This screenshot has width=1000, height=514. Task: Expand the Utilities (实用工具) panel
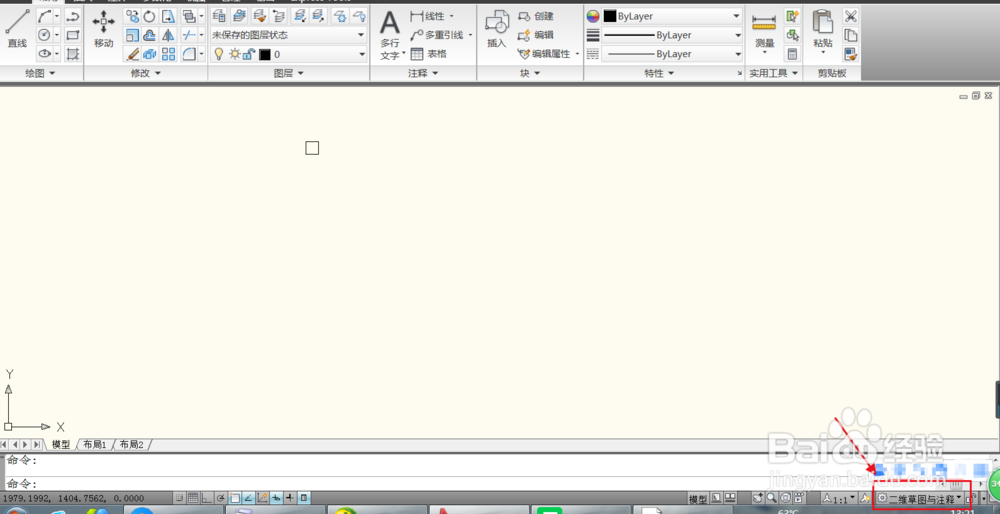pyautogui.click(x=774, y=73)
